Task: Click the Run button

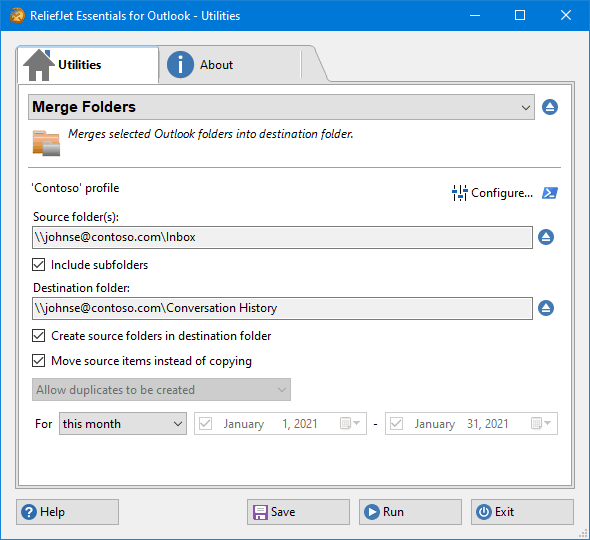Action: pyautogui.click(x=410, y=512)
